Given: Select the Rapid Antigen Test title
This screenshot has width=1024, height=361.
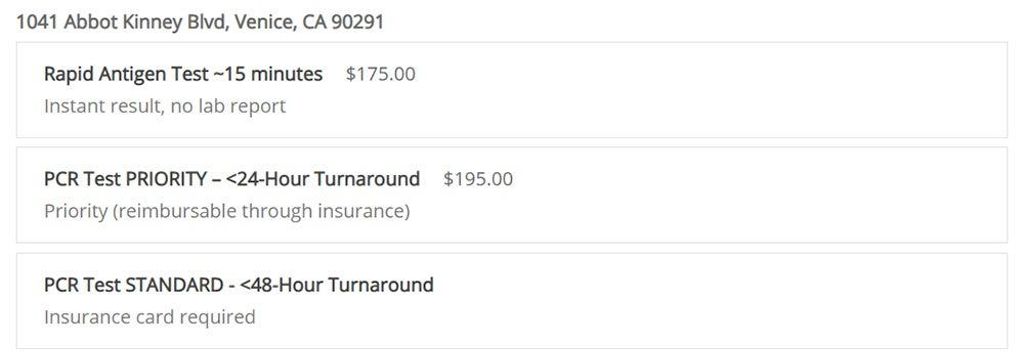Looking at the screenshot, I should pos(183,74).
